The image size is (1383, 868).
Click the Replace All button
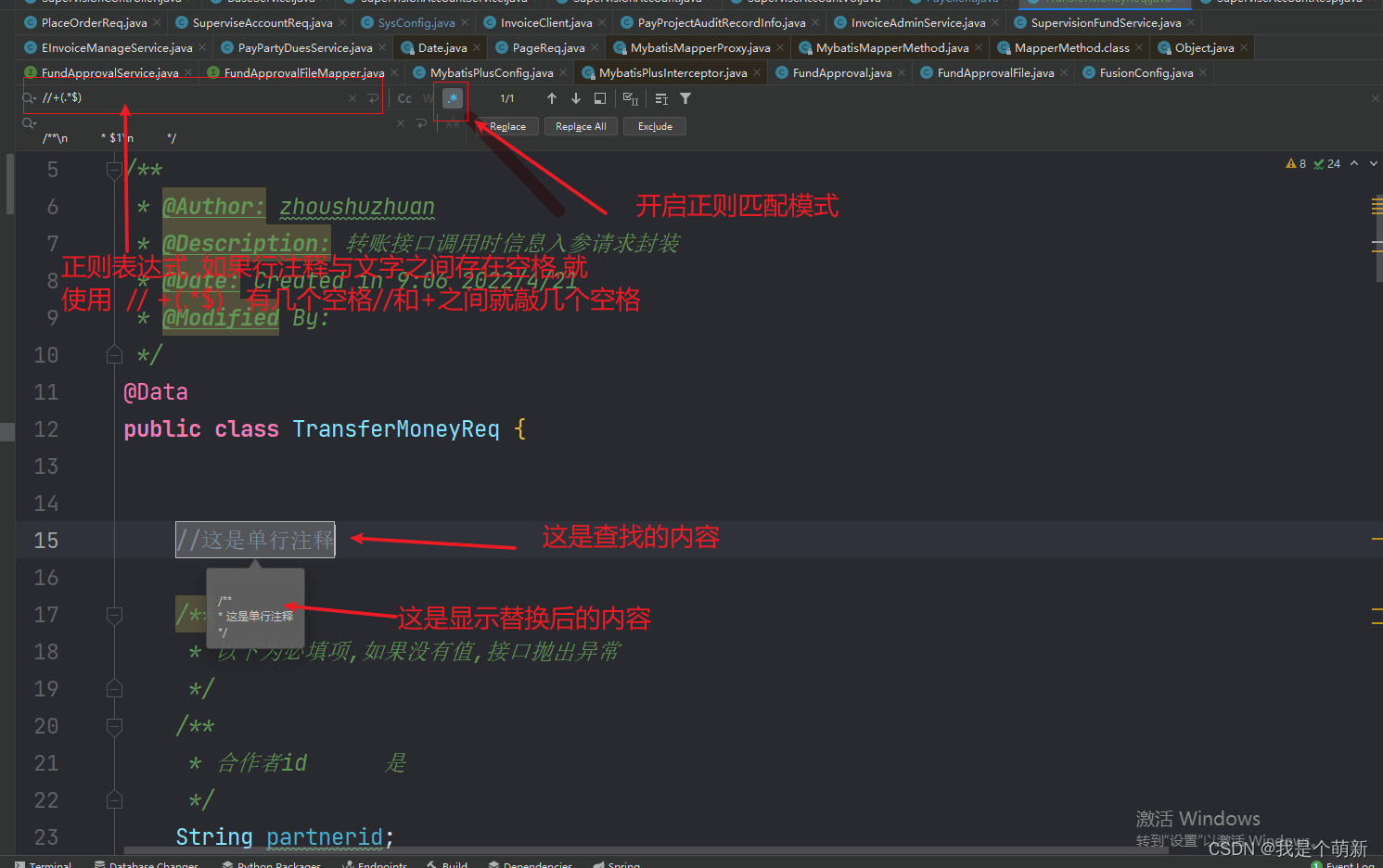pyautogui.click(x=581, y=126)
